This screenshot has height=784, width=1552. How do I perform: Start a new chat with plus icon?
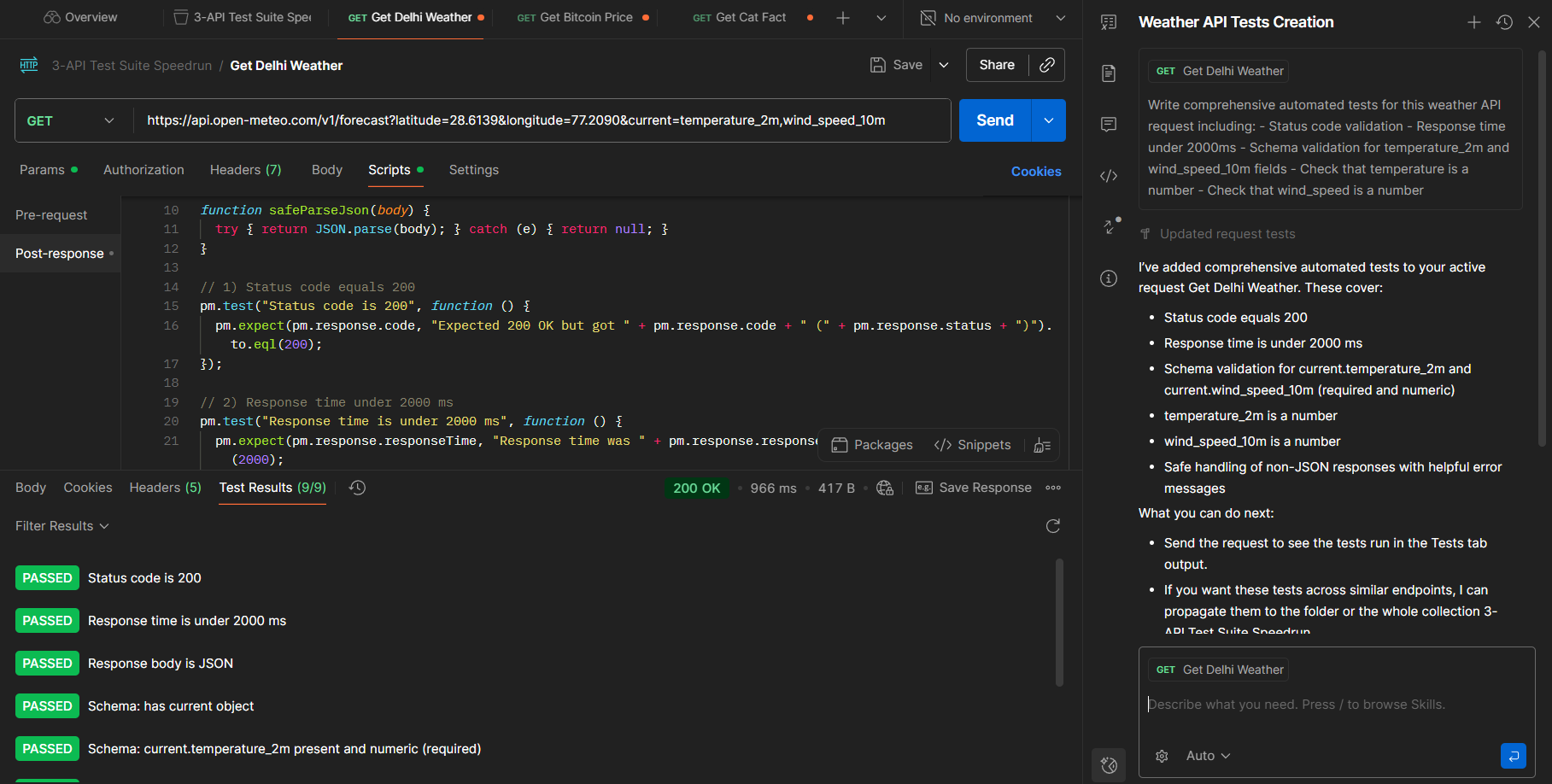coord(1474,22)
